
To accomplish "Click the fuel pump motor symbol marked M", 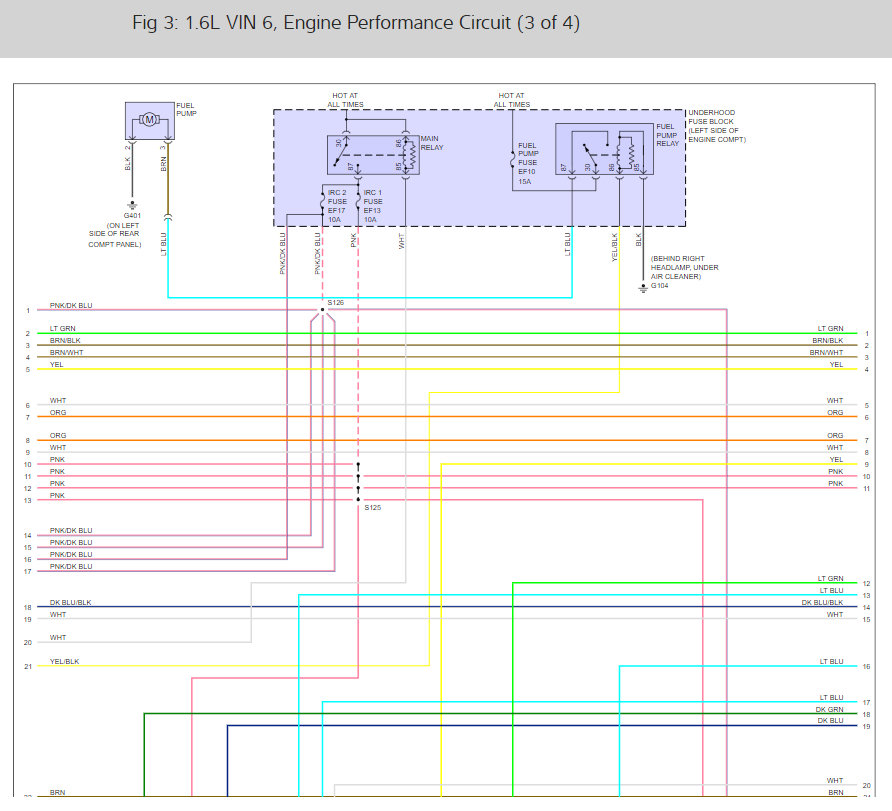I will point(150,119).
